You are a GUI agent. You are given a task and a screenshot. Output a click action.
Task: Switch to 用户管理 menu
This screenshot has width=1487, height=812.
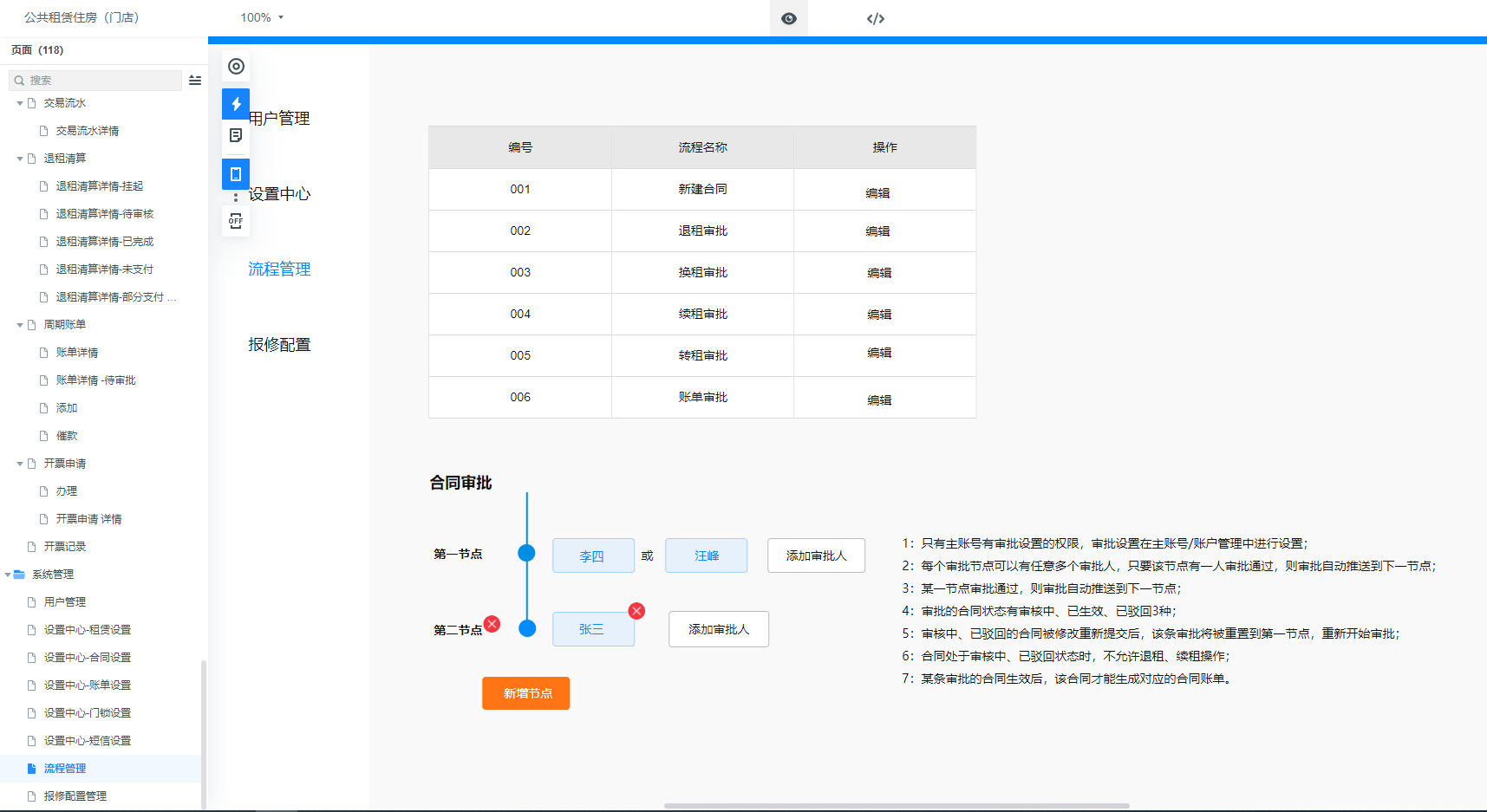[x=279, y=119]
